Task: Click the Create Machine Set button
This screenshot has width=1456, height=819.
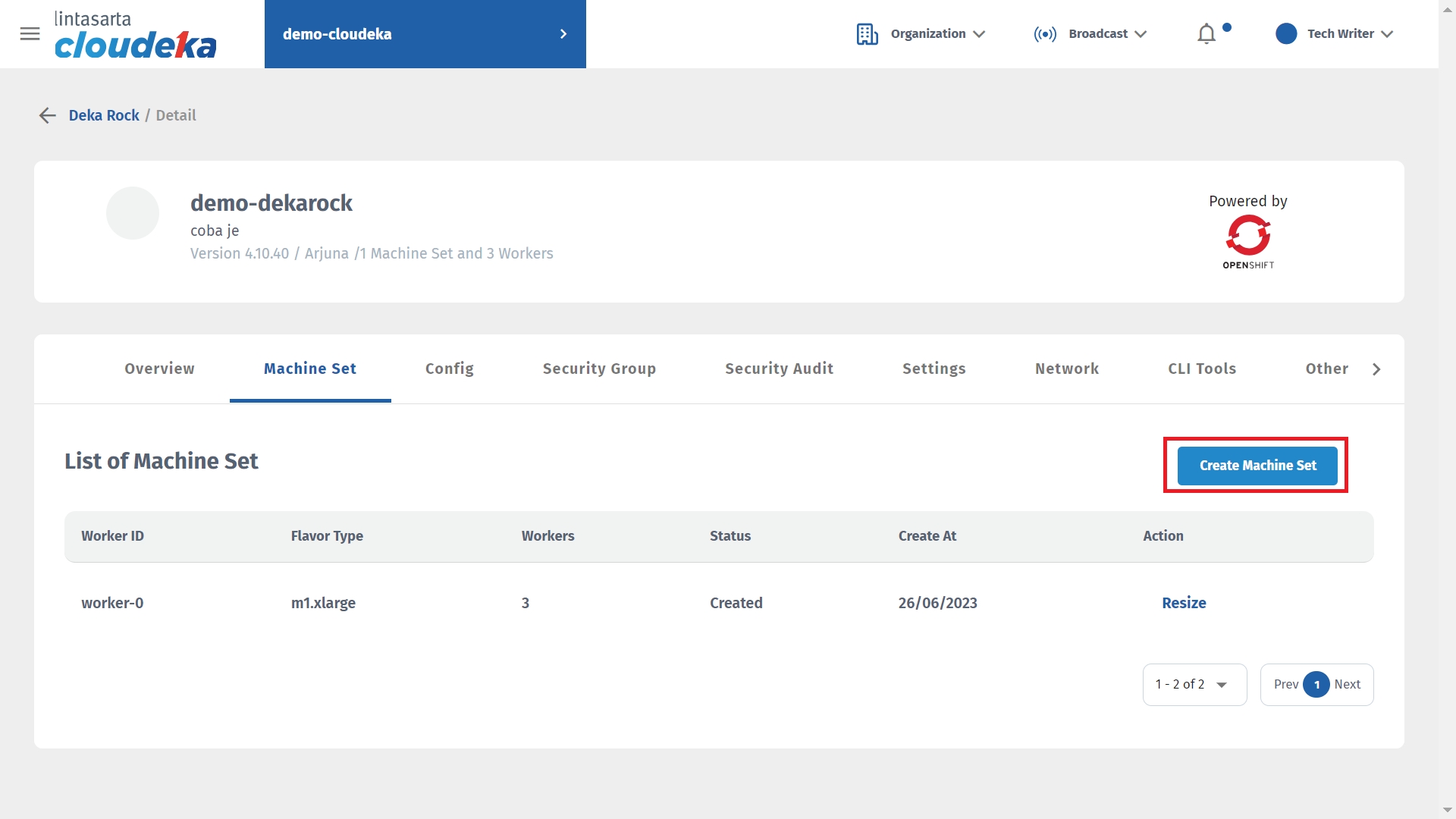Action: point(1257,466)
